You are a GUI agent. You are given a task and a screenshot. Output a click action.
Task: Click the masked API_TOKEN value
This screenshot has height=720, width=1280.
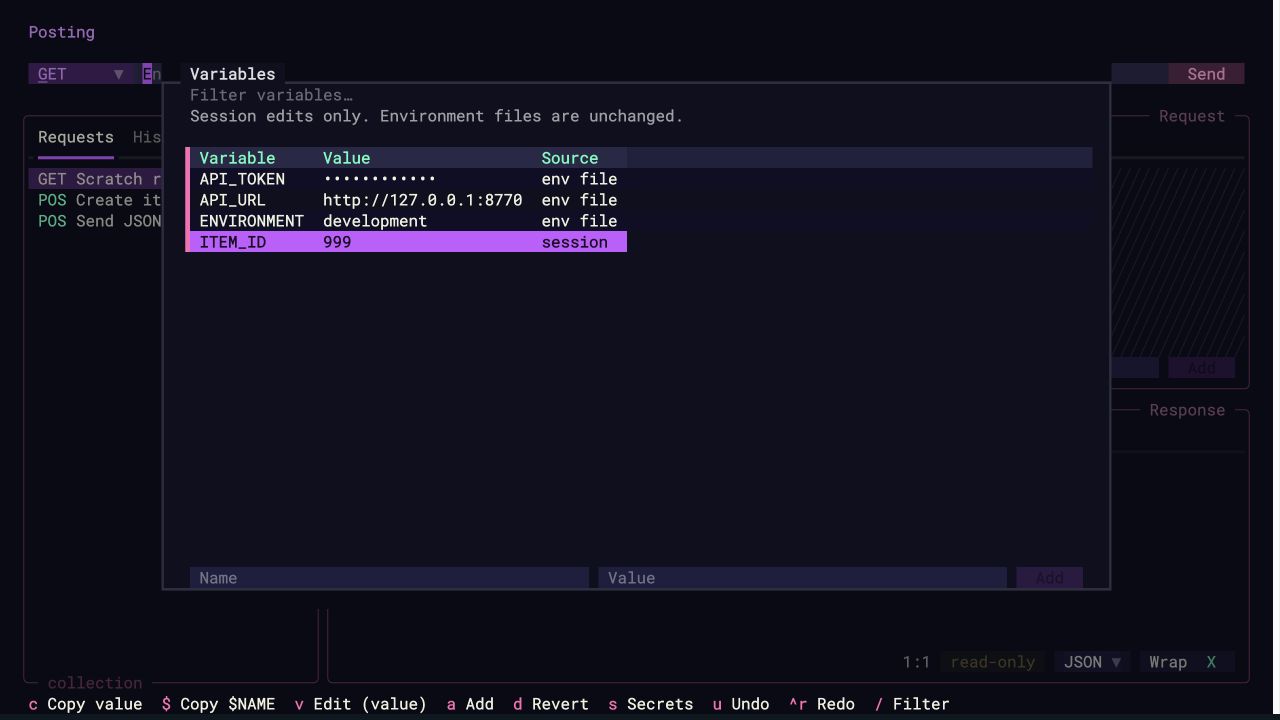tap(379, 179)
